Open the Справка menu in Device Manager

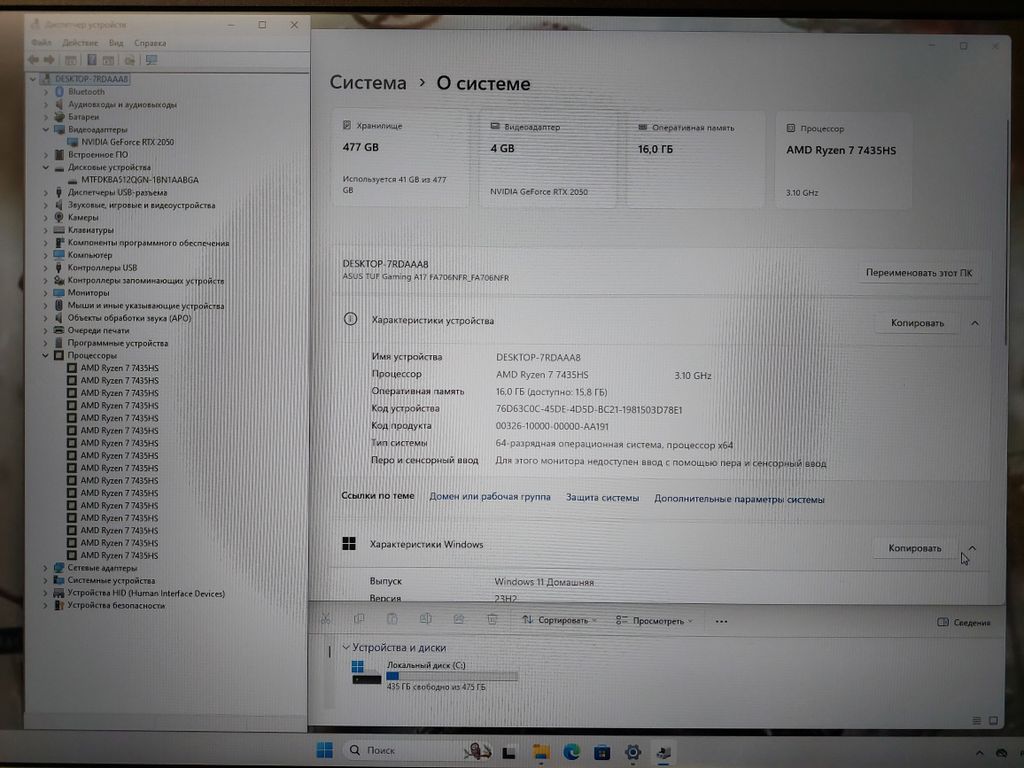tap(150, 43)
